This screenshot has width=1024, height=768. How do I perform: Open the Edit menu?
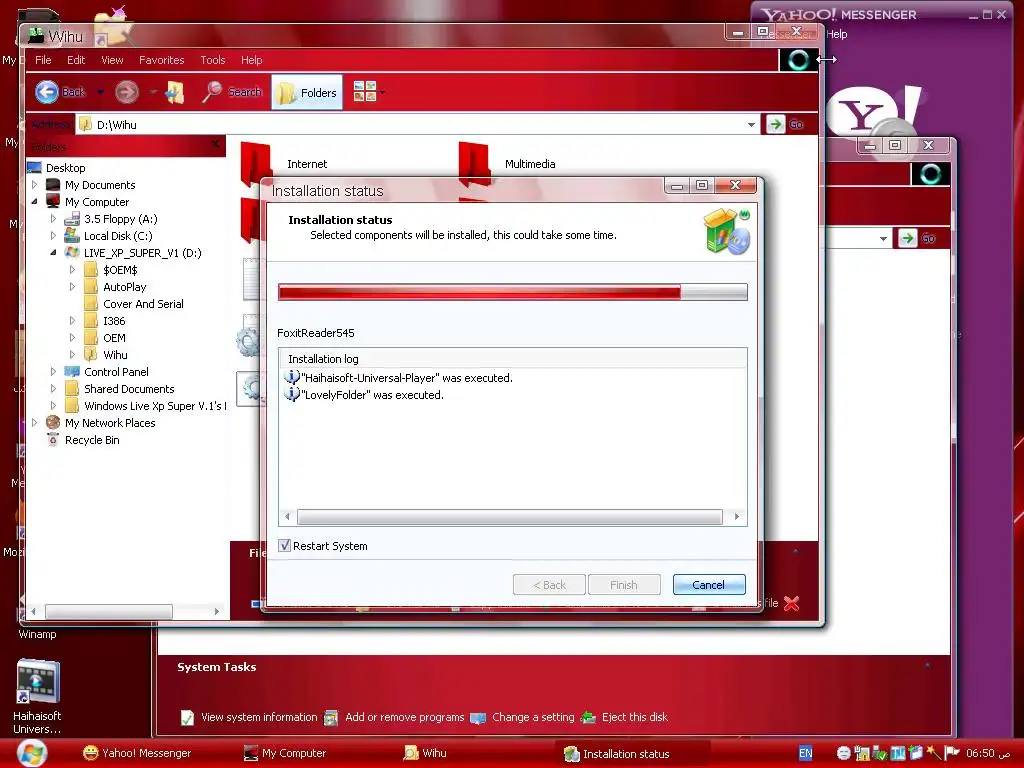pos(76,60)
